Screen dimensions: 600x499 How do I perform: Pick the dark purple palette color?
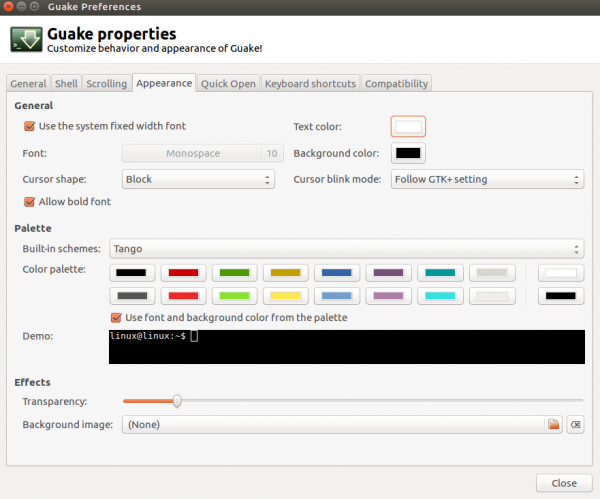388,273
